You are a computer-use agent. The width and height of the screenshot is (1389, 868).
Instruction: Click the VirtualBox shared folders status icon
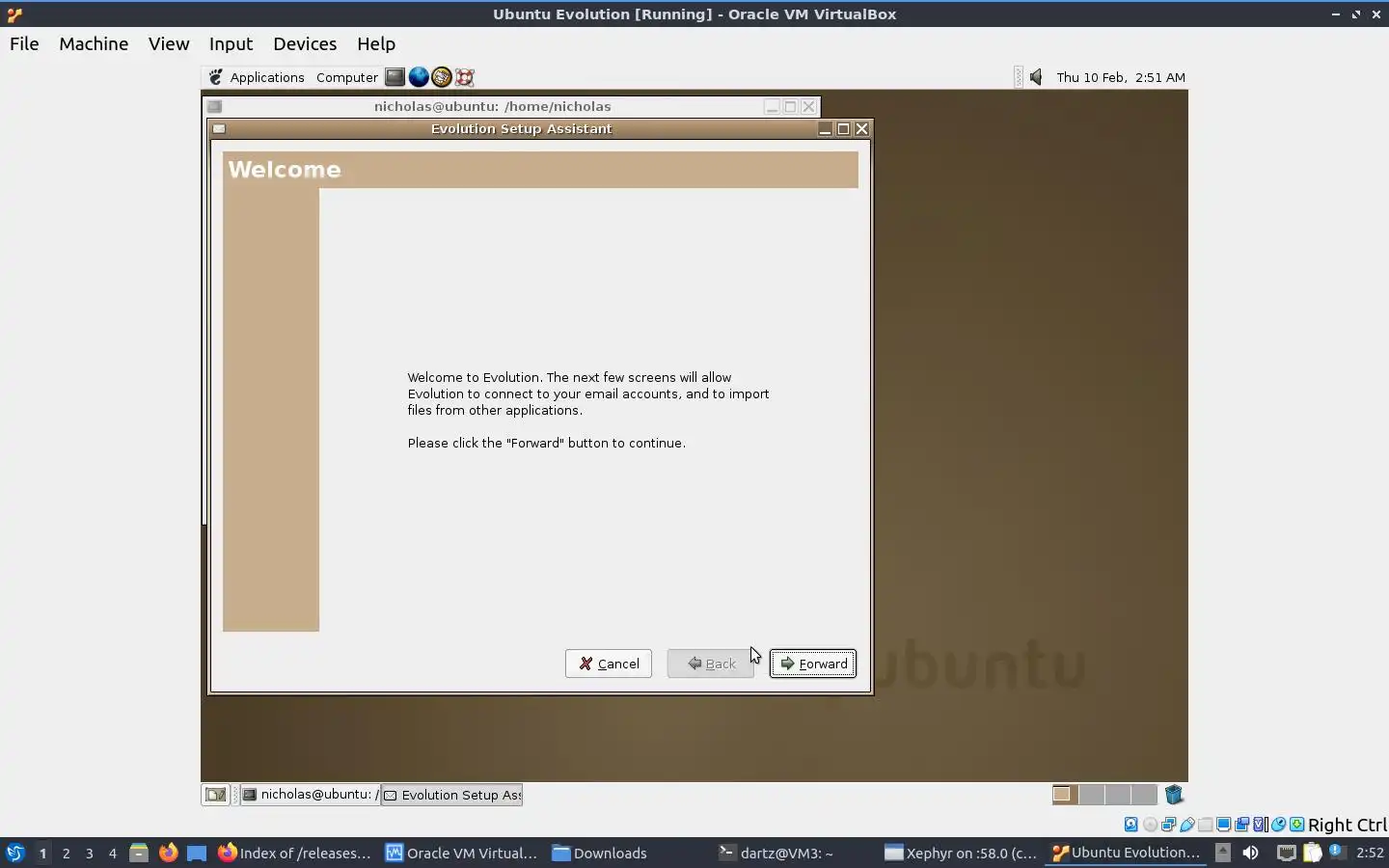point(1205,825)
